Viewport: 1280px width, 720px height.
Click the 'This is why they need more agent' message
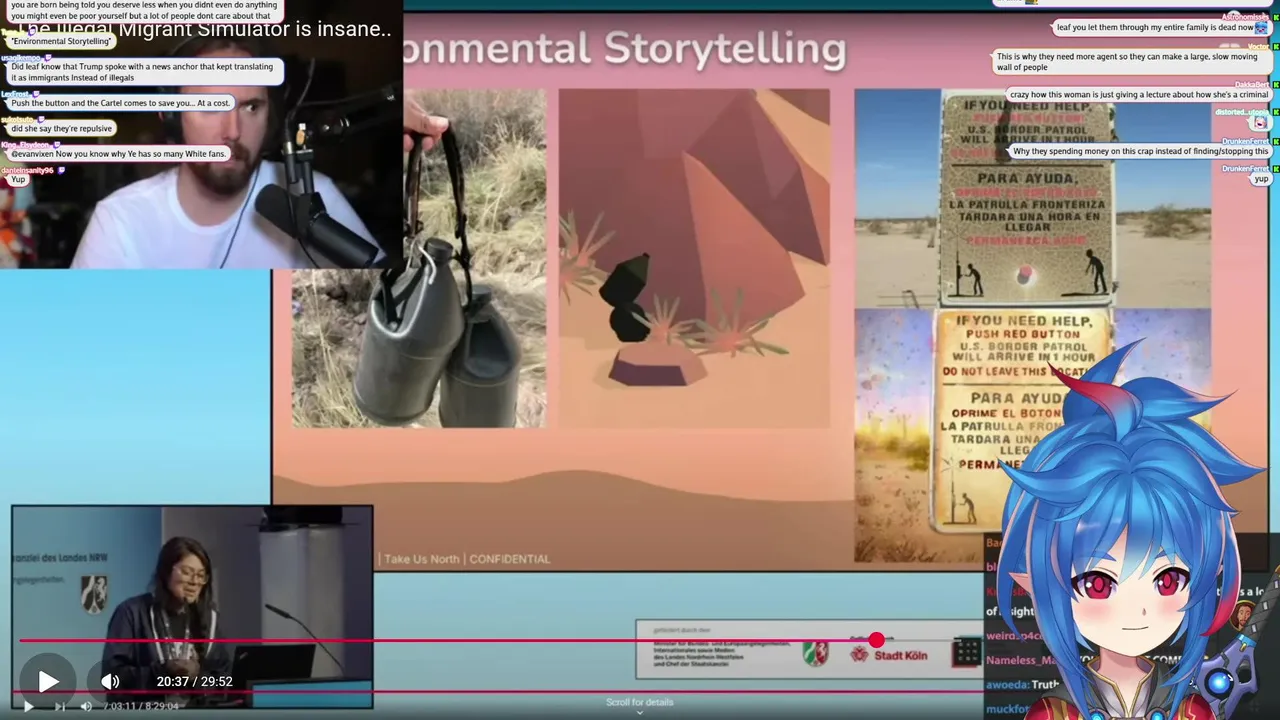1132,62
